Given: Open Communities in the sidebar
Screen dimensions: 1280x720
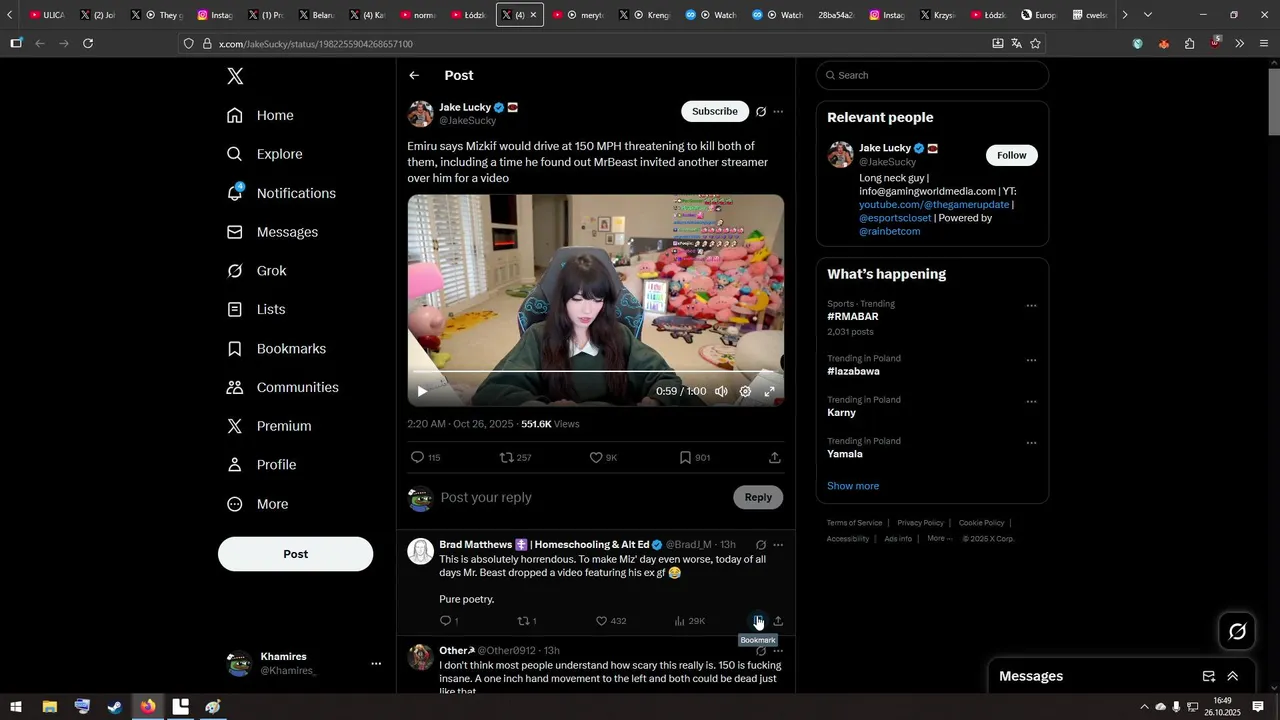Looking at the screenshot, I should click(282, 387).
